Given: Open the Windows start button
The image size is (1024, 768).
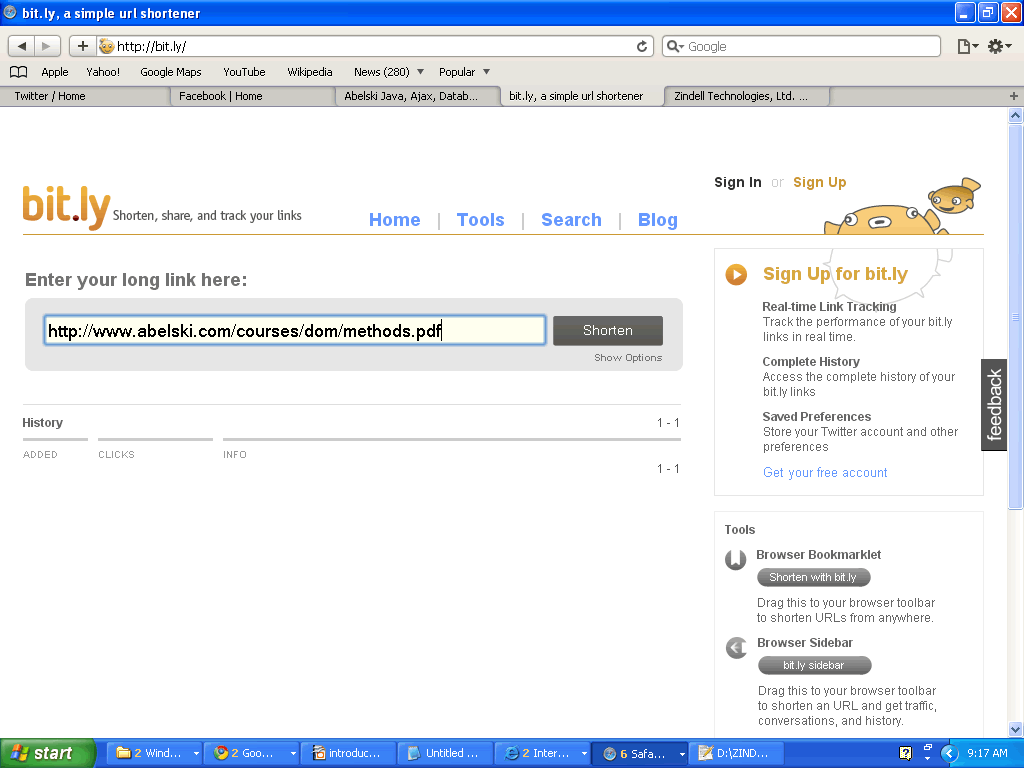Looking at the screenshot, I should pyautogui.click(x=48, y=753).
